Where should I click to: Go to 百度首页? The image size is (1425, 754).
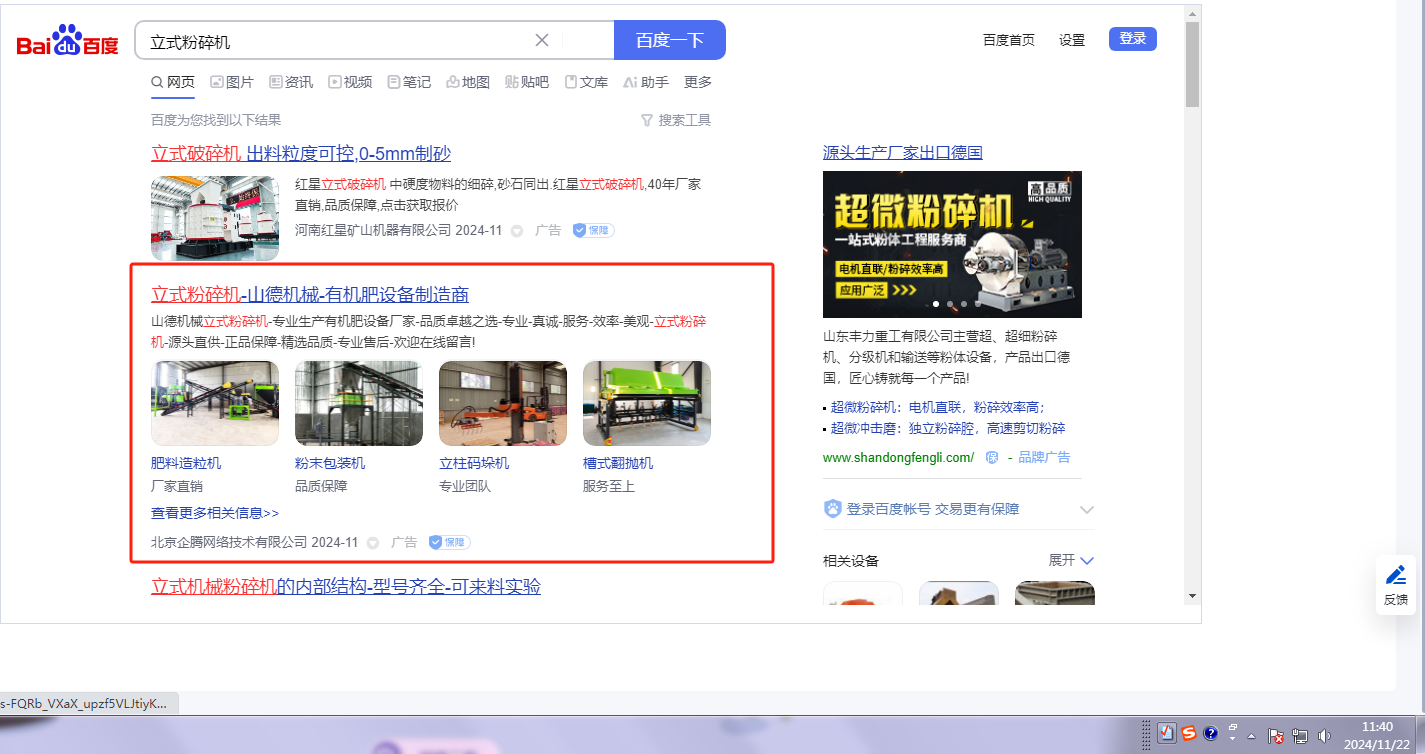(x=1009, y=40)
